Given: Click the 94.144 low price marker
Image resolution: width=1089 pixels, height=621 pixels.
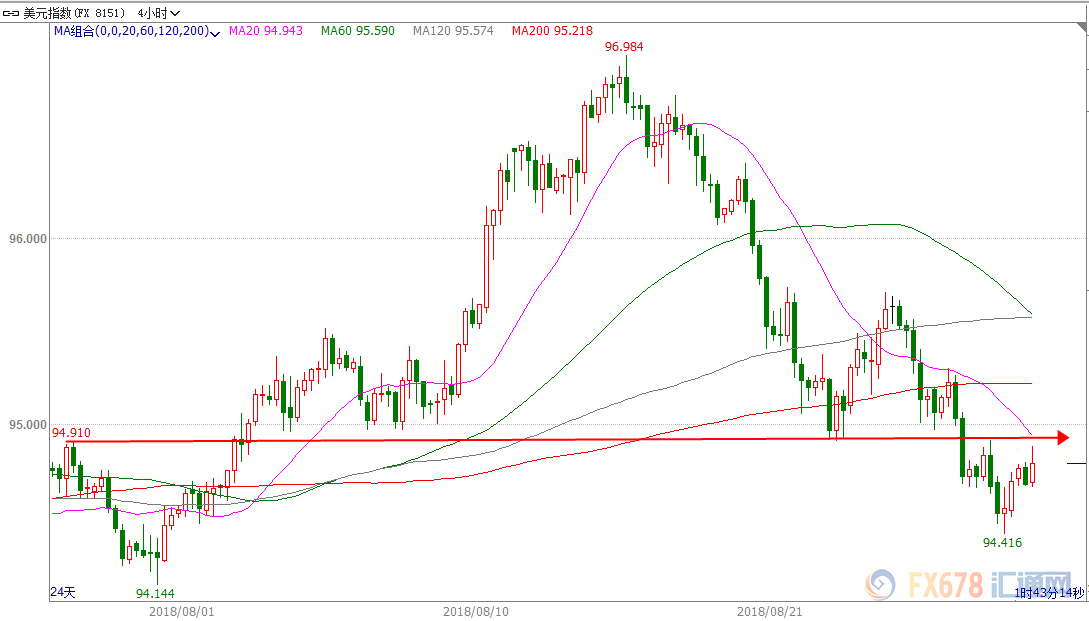Looking at the screenshot, I should coord(155,593).
